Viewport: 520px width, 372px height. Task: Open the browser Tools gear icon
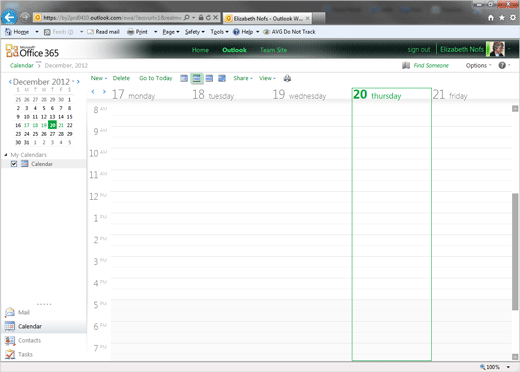[513, 18]
